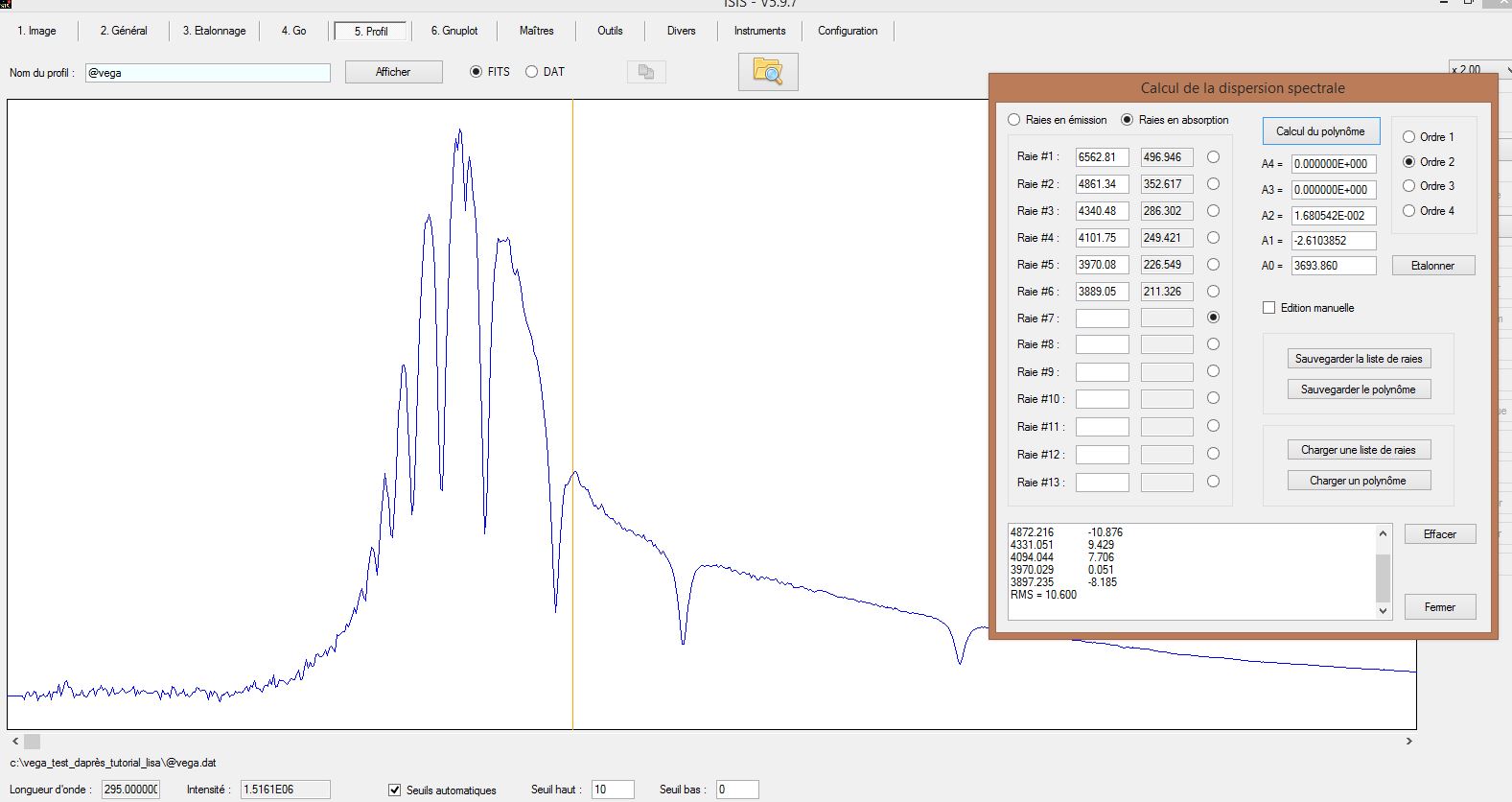This screenshot has height=802, width=1512.
Task: Switch to the 3. Etalonnage tab
Action: [214, 31]
